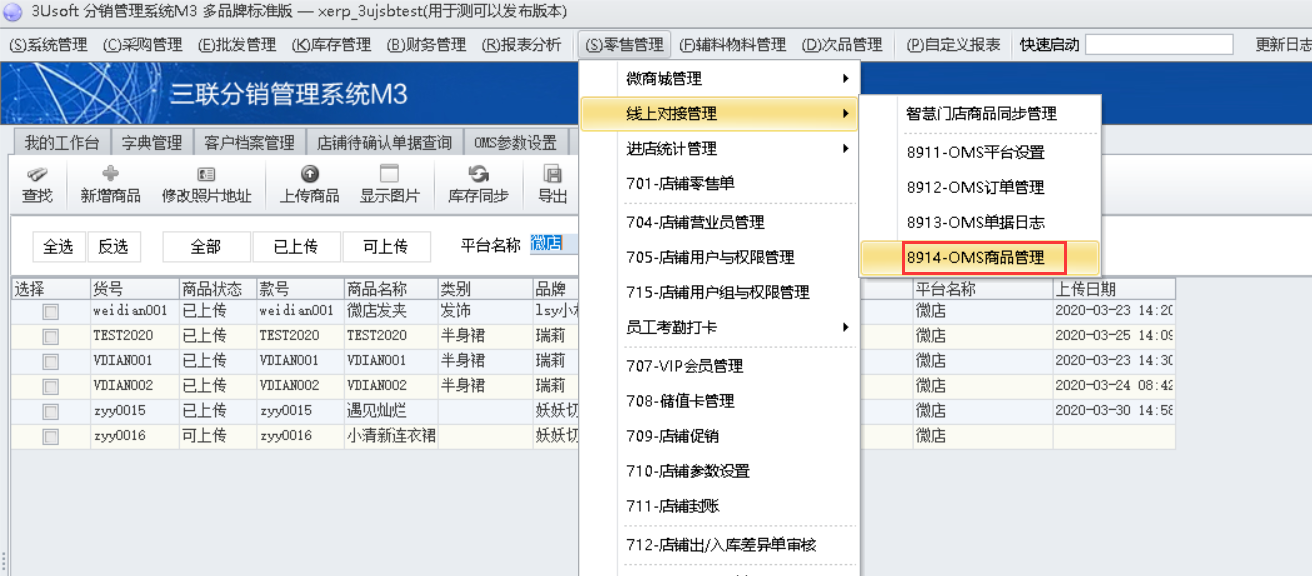Open the (F)辅料物料管理 menu
Image resolution: width=1312 pixels, height=576 pixels.
(732, 45)
